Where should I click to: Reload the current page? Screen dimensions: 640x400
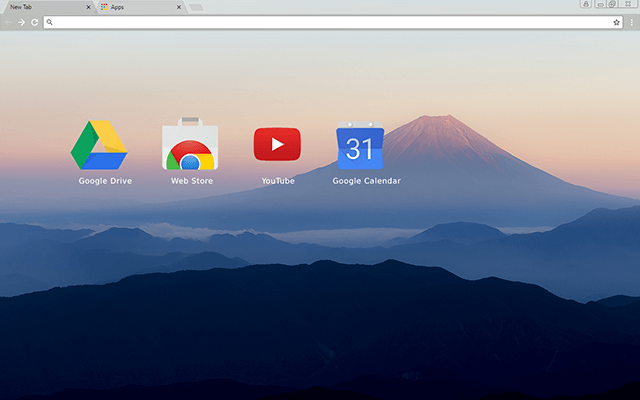click(x=34, y=22)
